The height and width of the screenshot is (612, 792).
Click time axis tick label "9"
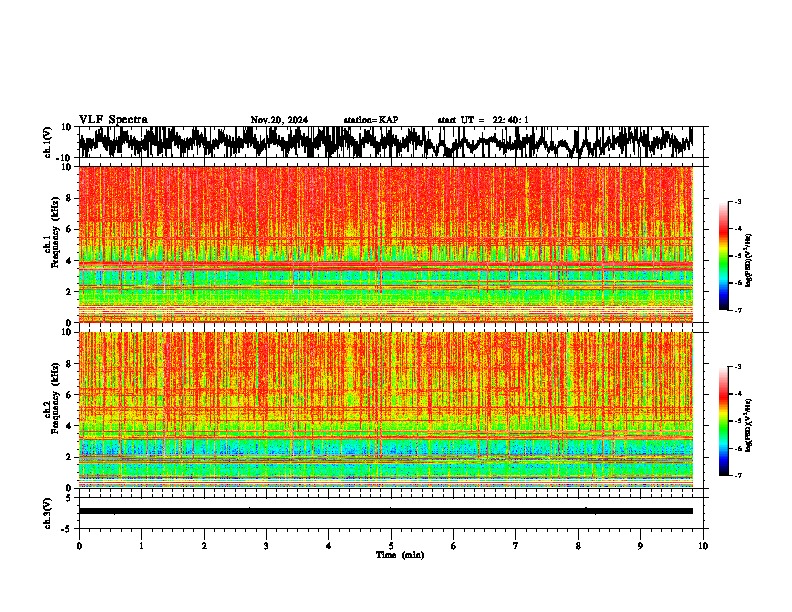640,546
